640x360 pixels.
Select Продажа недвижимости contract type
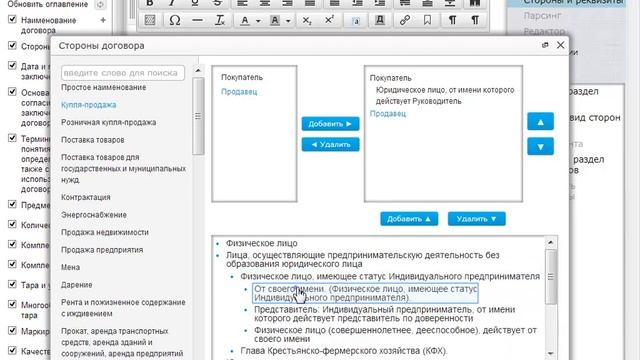click(x=105, y=232)
